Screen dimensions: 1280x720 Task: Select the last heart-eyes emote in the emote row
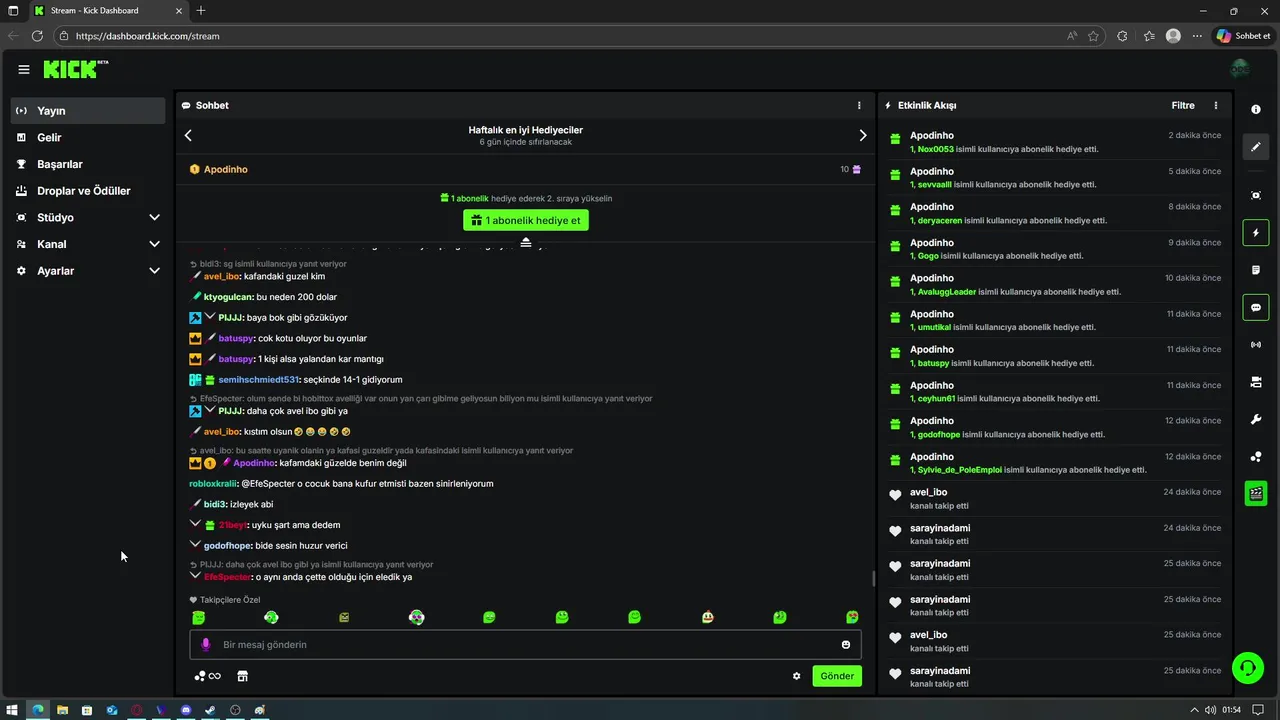click(852, 618)
